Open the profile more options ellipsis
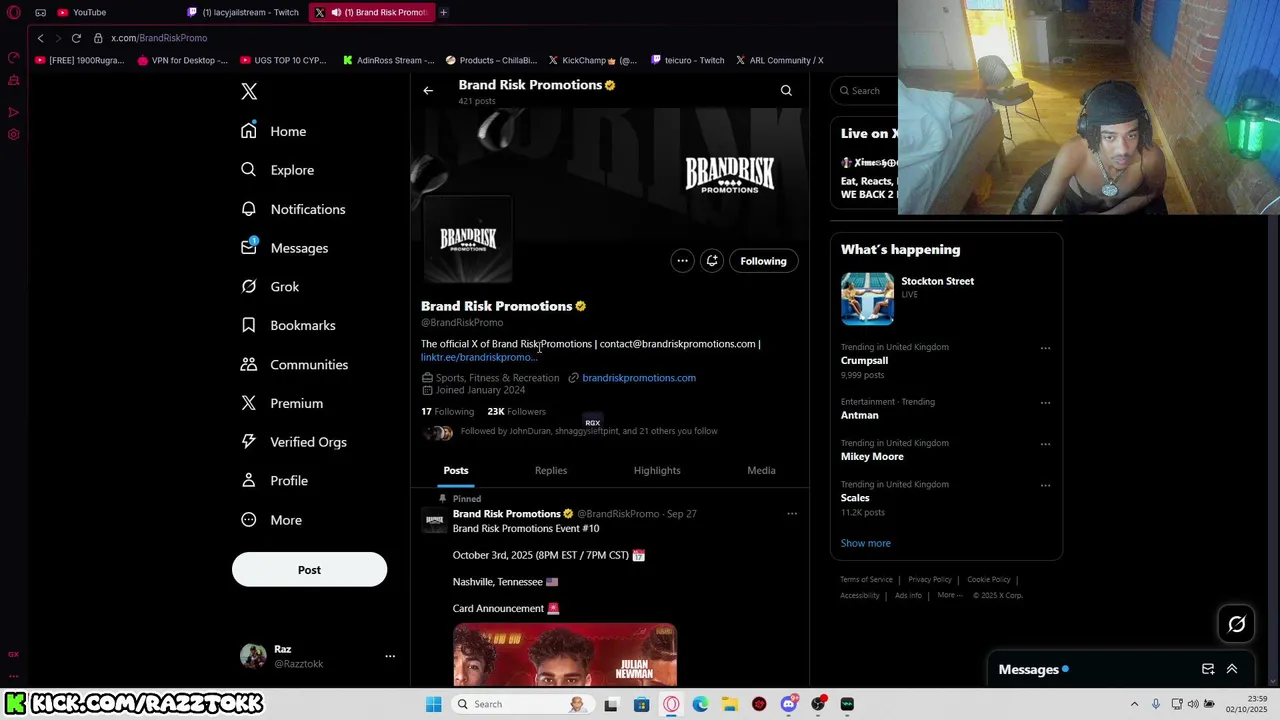This screenshot has width=1280, height=720. 682,261
